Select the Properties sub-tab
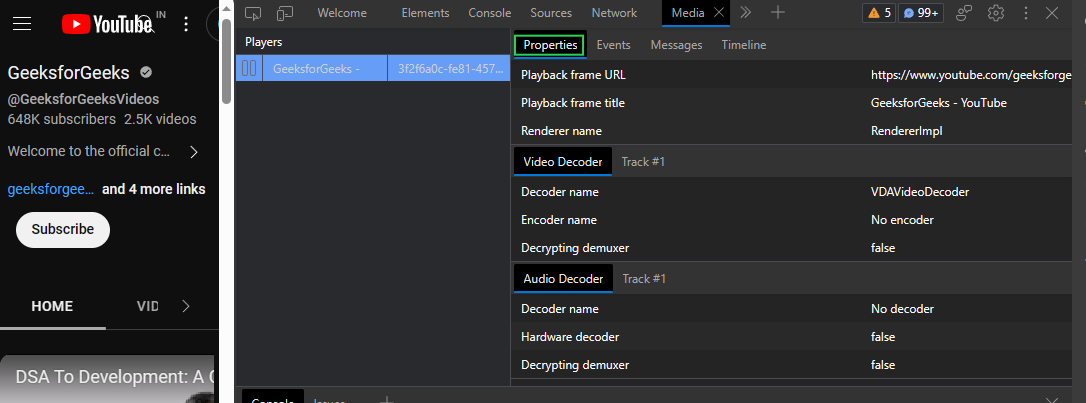The width and height of the screenshot is (1086, 403). (x=551, y=45)
